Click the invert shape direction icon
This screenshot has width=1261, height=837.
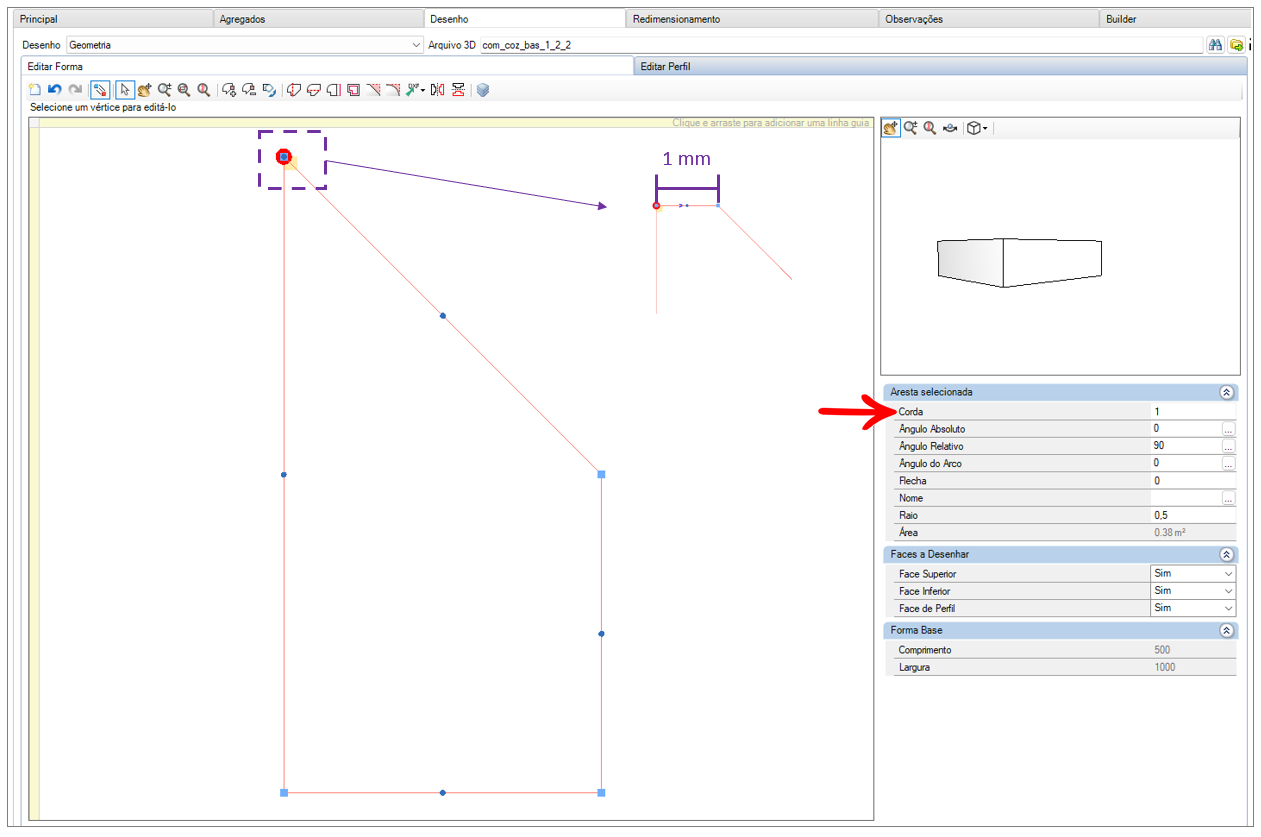(x=270, y=90)
